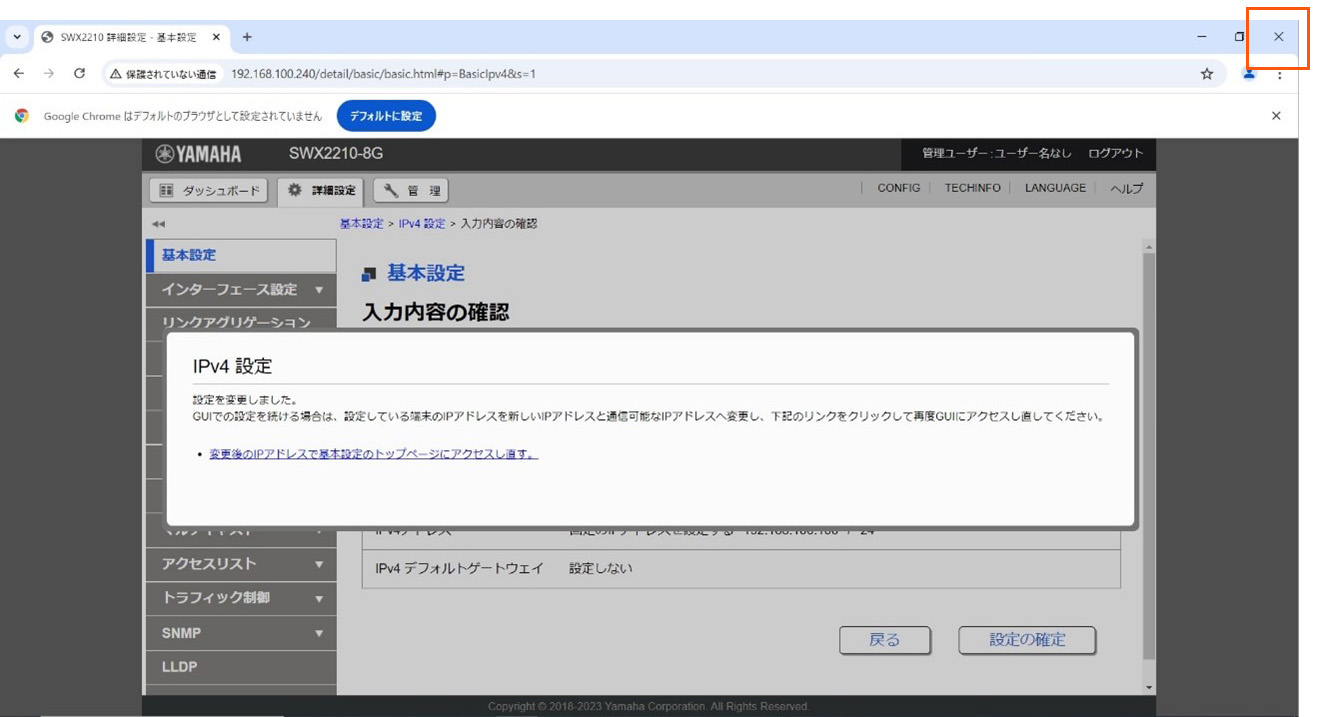Click the browser back arrow icon
The height and width of the screenshot is (717, 1319).
coord(18,74)
